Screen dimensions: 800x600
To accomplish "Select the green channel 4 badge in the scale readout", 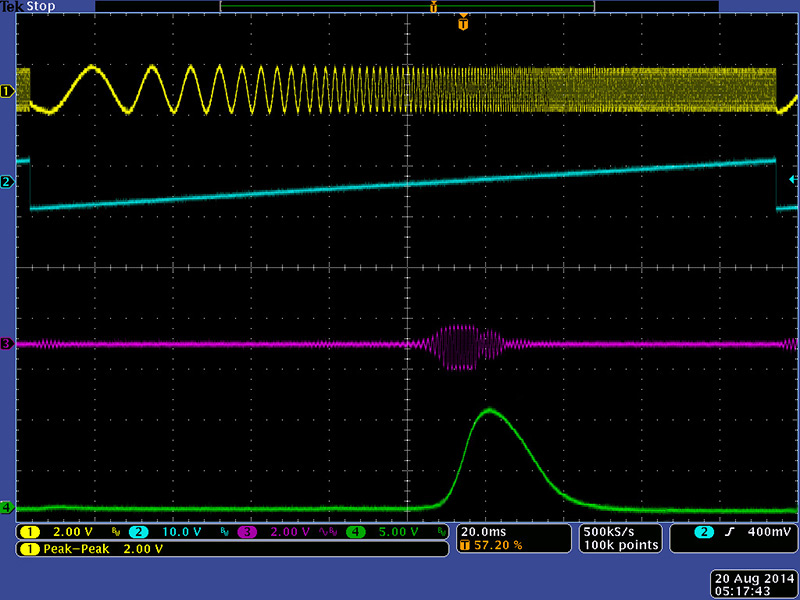I will pos(356,532).
